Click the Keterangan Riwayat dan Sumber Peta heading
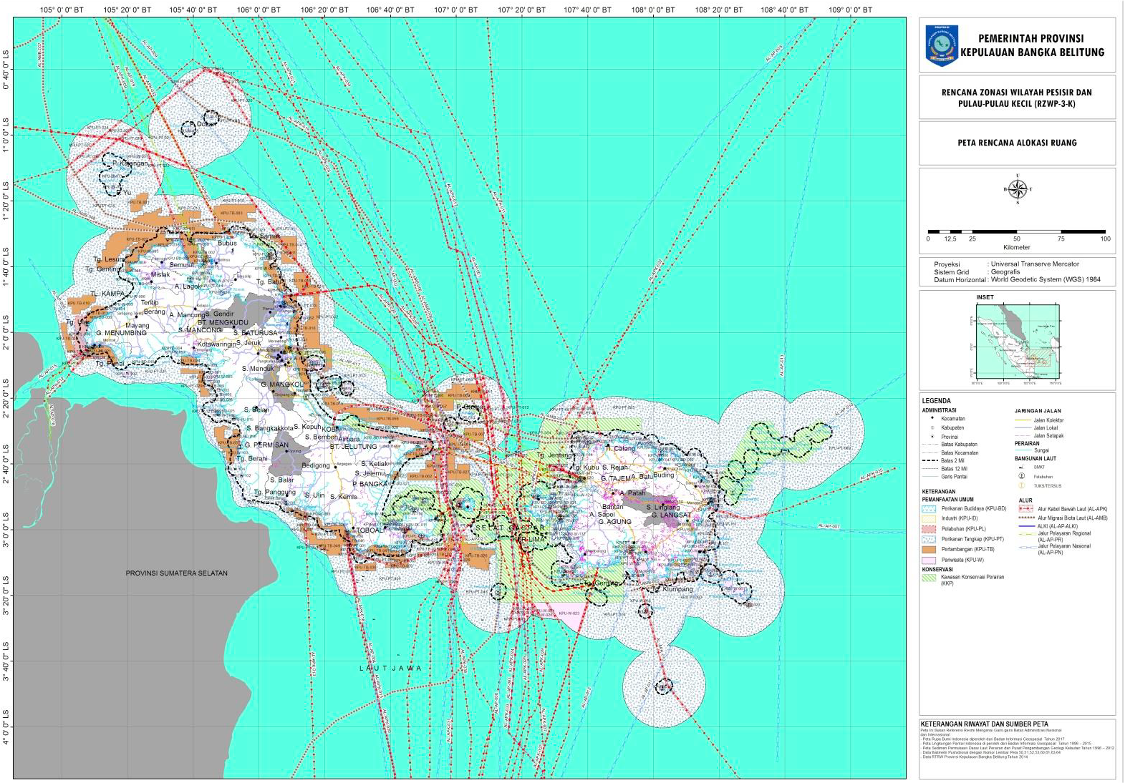Viewport: 1125px width, 783px height. (x=984, y=724)
